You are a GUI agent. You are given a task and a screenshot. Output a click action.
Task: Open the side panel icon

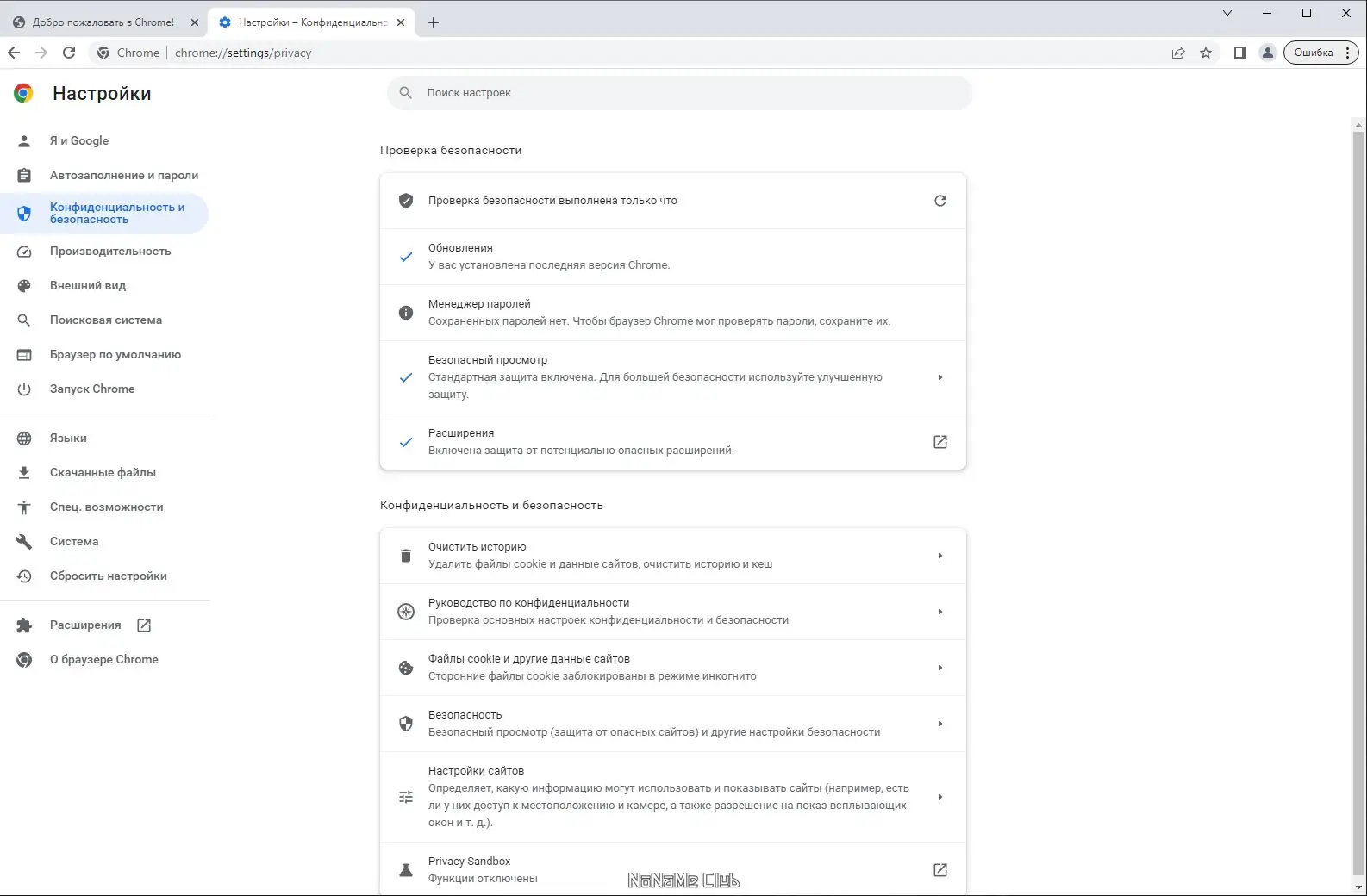click(1240, 53)
